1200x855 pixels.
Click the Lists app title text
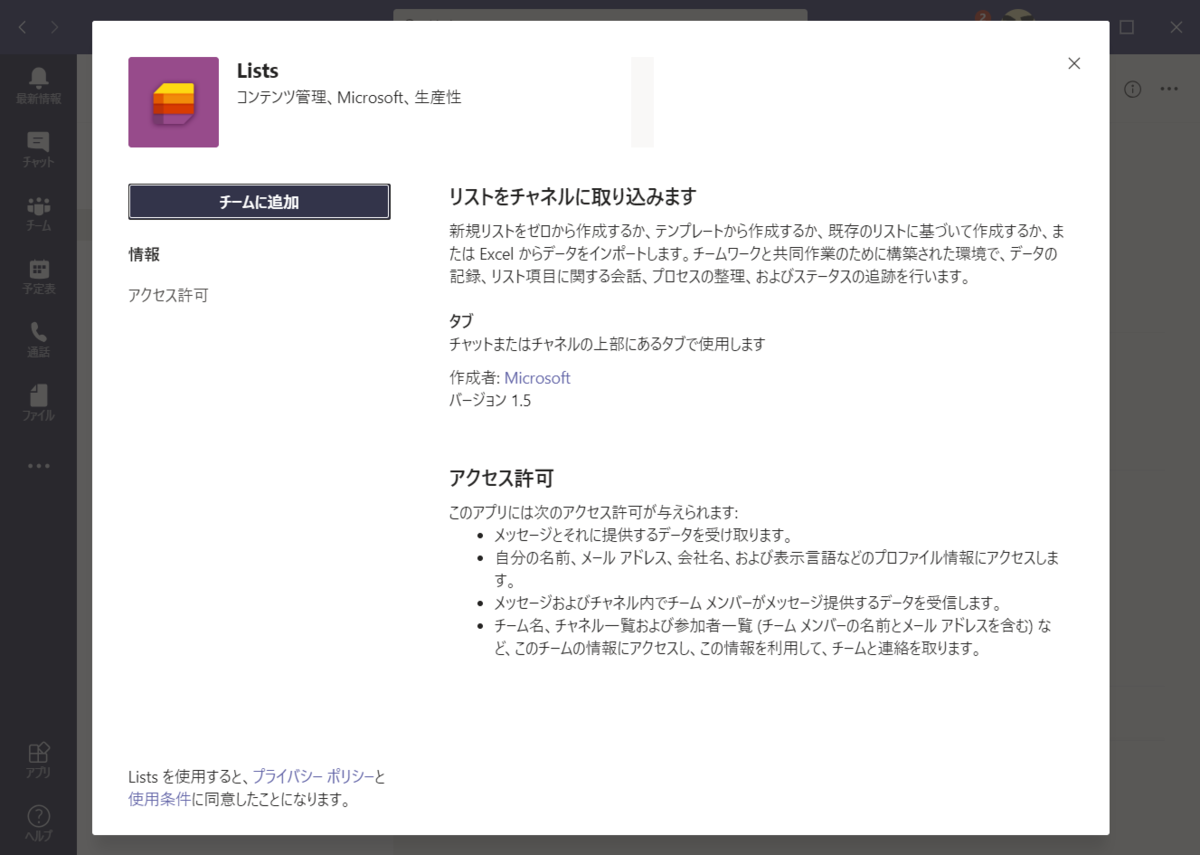tap(257, 71)
